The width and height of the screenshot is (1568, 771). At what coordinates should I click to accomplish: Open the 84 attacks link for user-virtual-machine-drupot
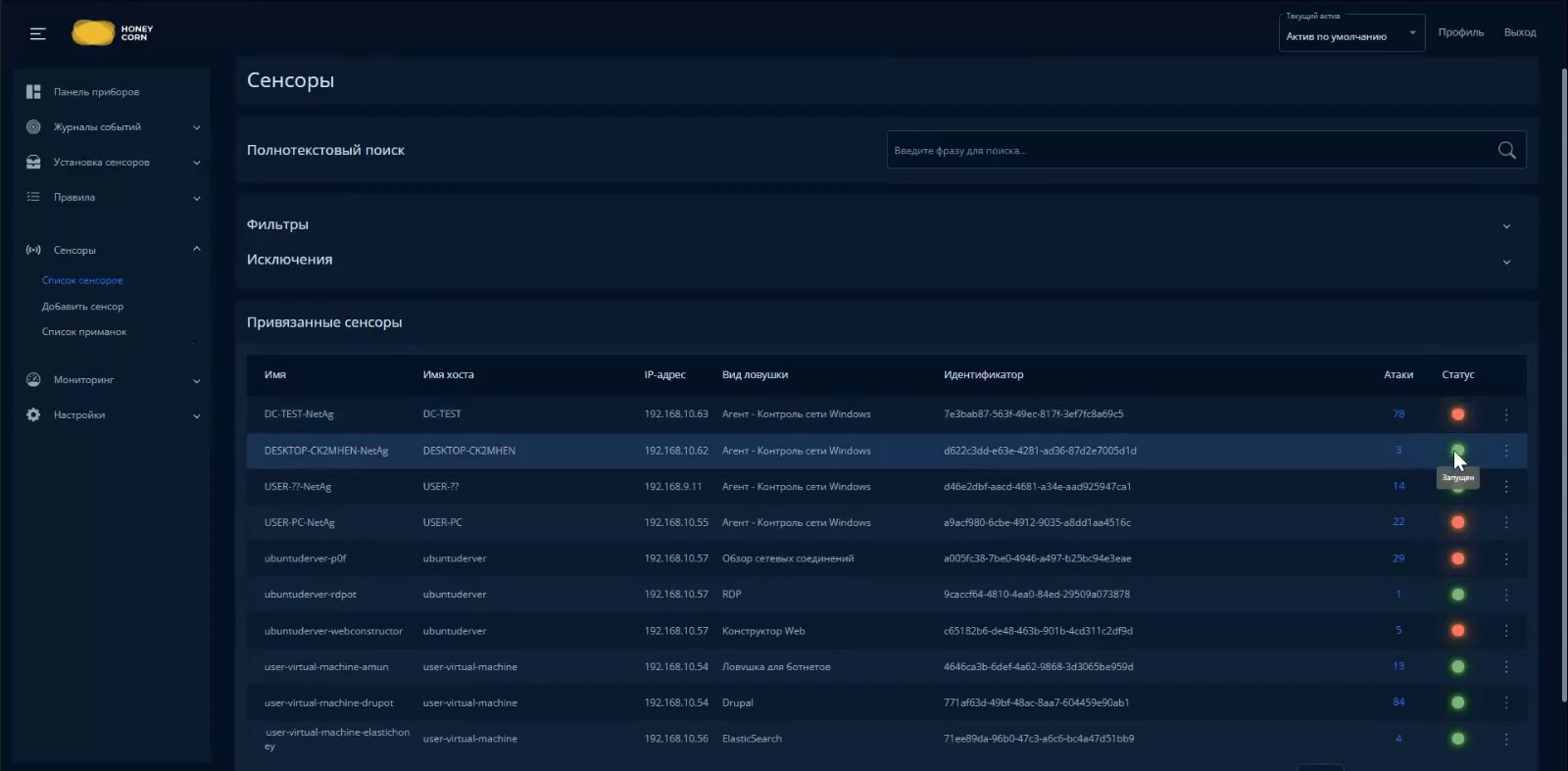tap(1398, 702)
